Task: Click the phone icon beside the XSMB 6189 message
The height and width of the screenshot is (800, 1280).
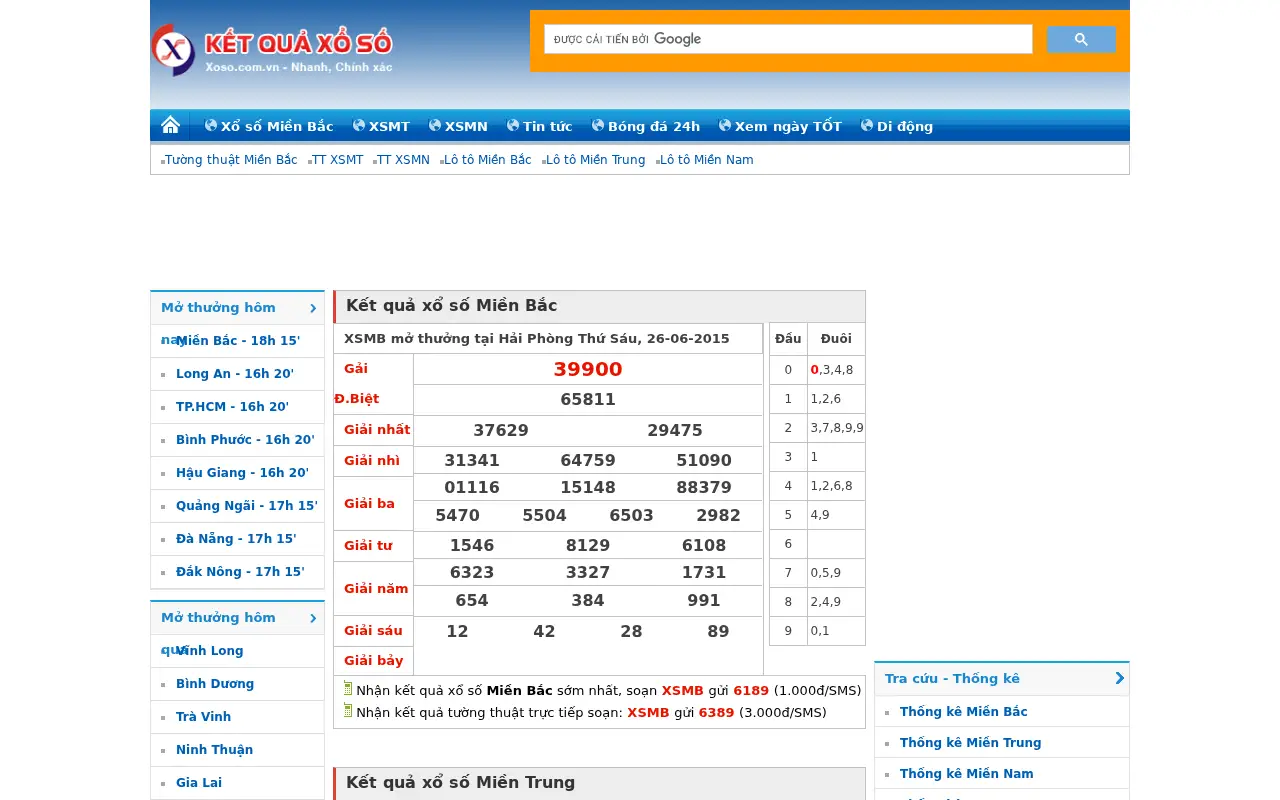Action: tap(348, 689)
